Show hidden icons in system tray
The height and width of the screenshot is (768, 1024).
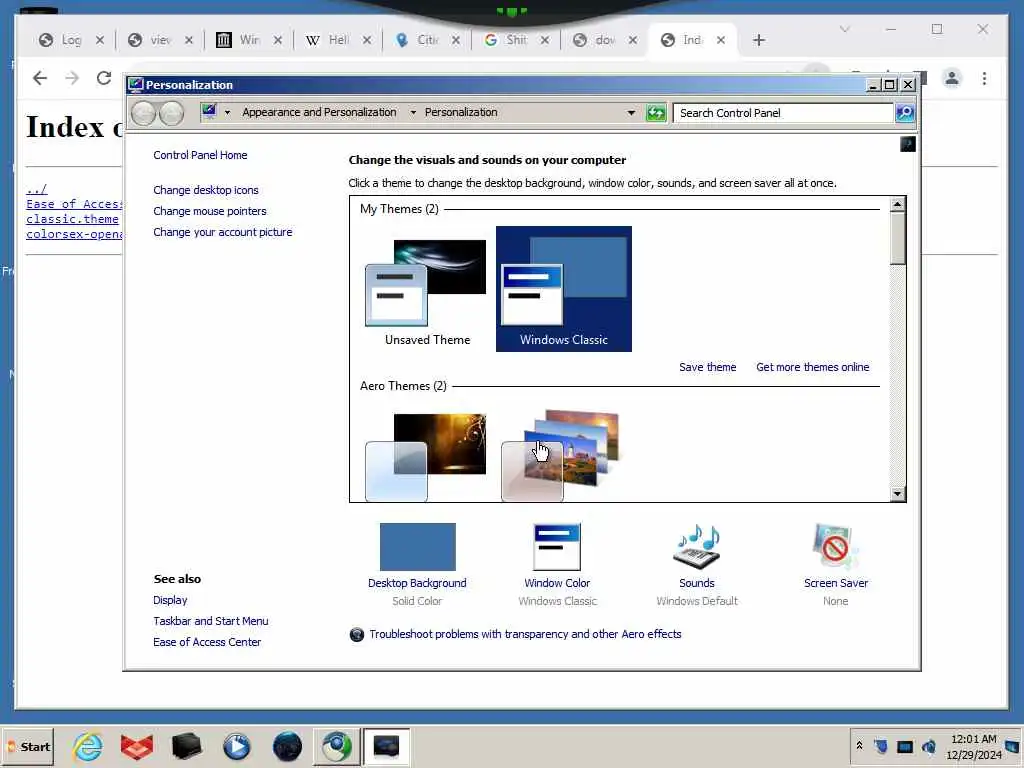859,746
